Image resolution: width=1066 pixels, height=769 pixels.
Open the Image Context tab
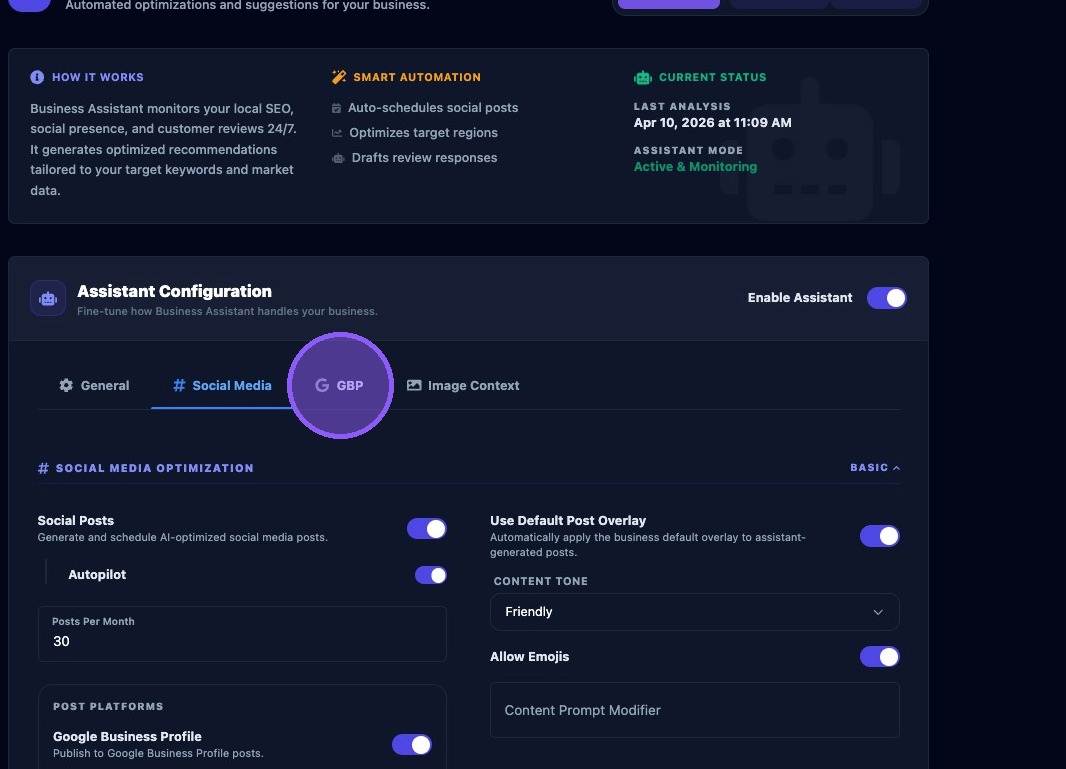463,386
